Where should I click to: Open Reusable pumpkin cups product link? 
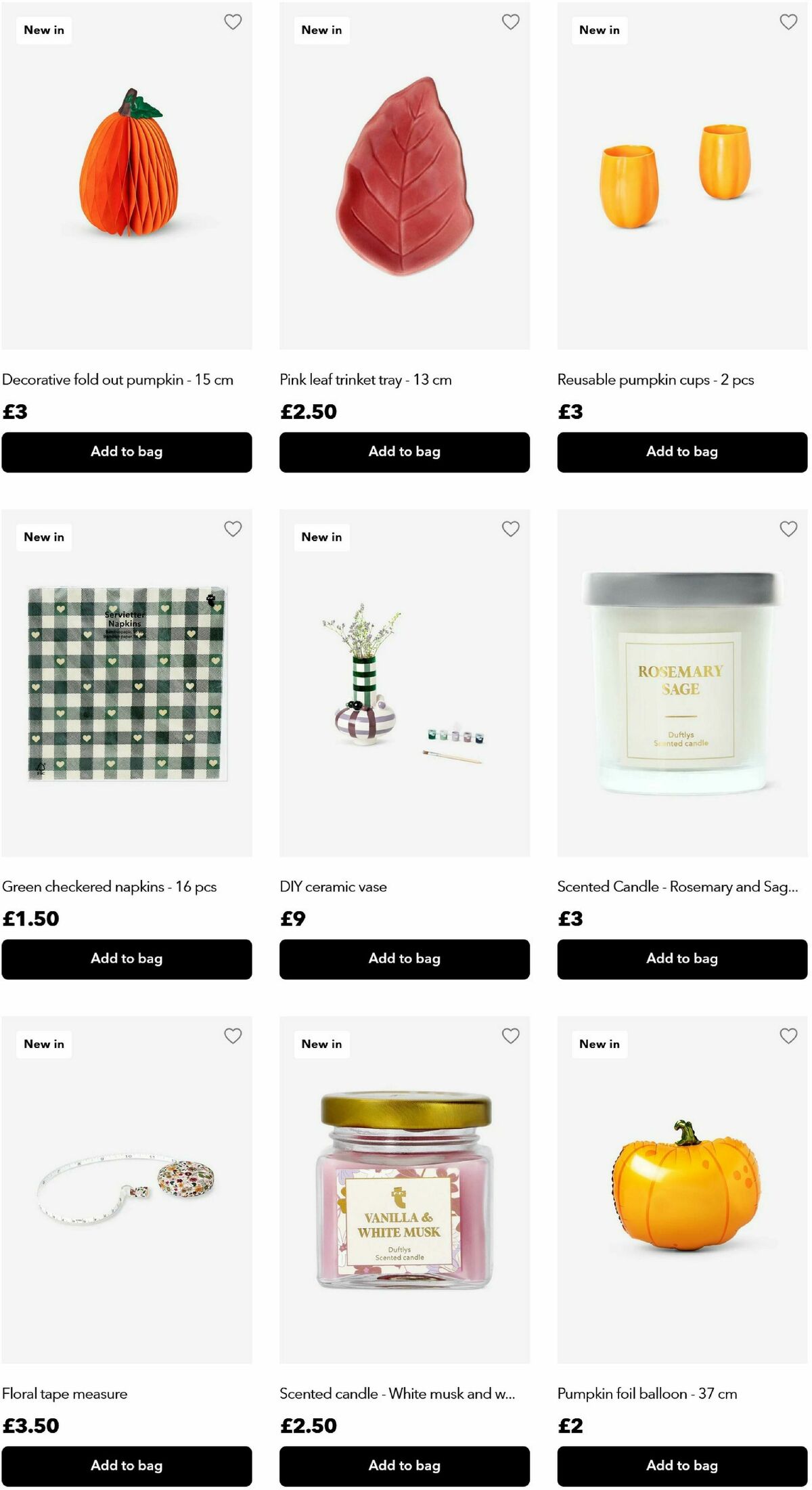click(x=655, y=380)
